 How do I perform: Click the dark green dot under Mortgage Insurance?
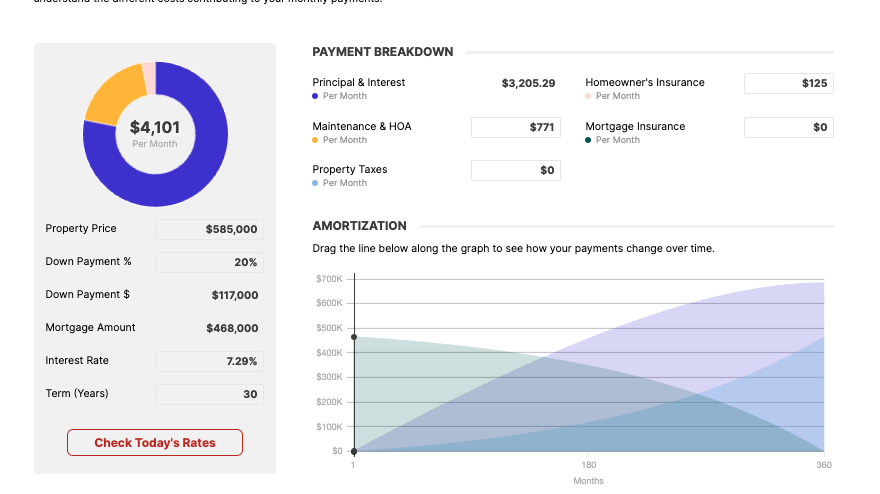point(588,140)
